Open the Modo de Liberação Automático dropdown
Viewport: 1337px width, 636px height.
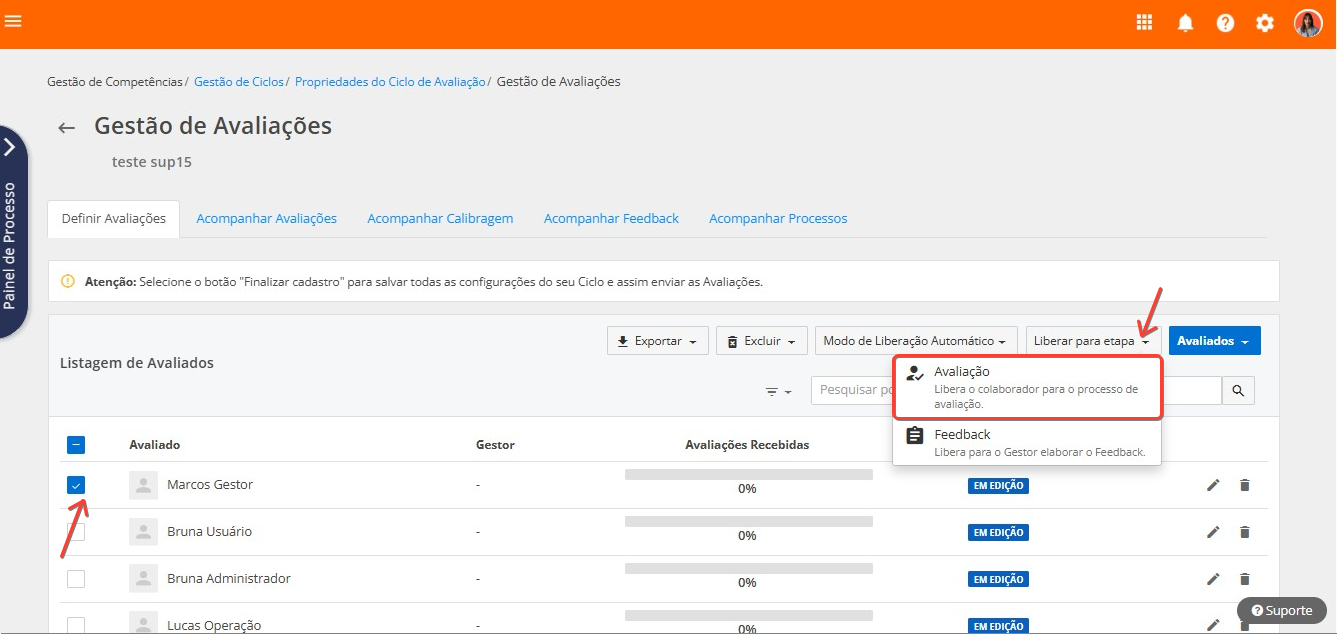click(915, 341)
